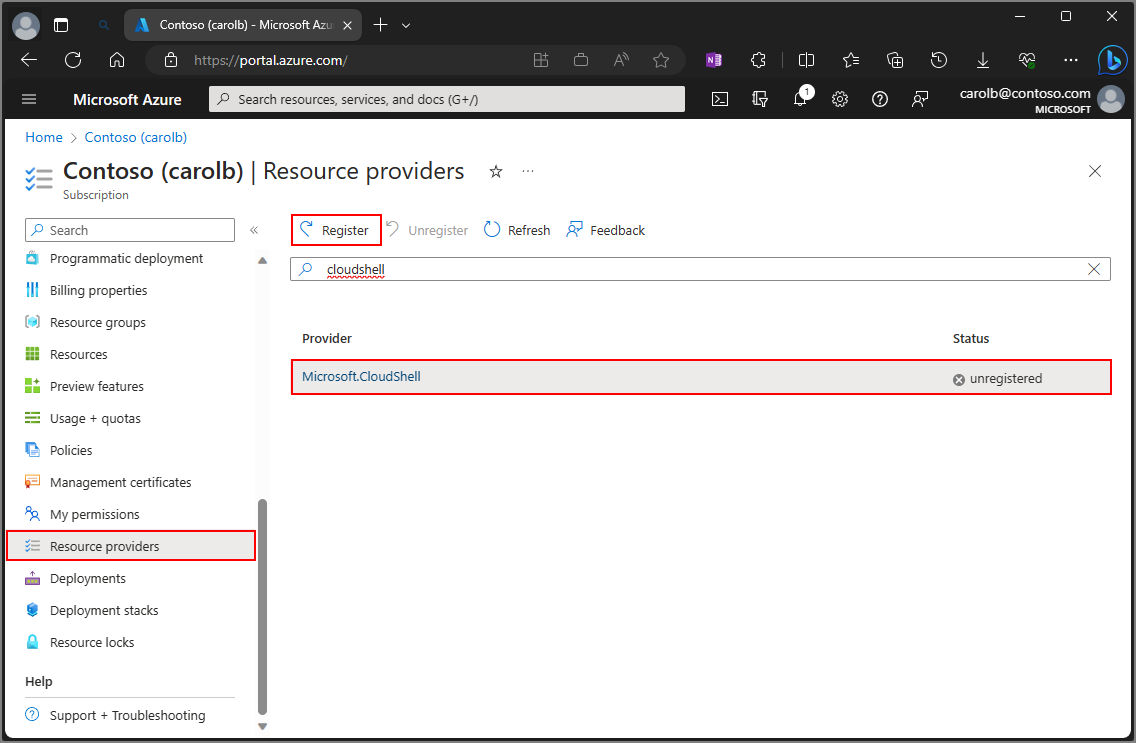Screen dimensions: 1136x743
Task: Collapse the left navigation menu
Action: 254,230
